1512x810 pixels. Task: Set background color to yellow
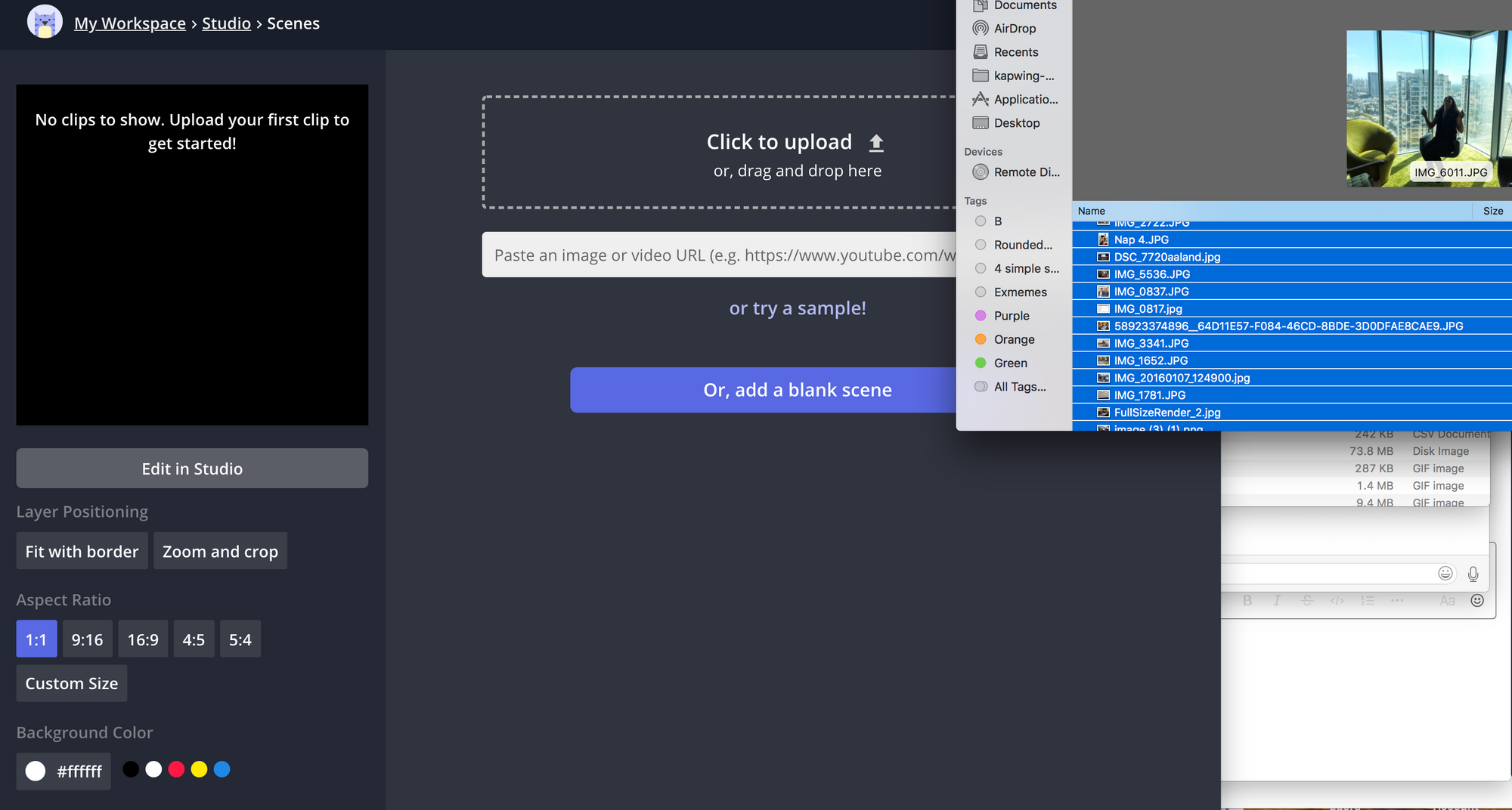[199, 769]
